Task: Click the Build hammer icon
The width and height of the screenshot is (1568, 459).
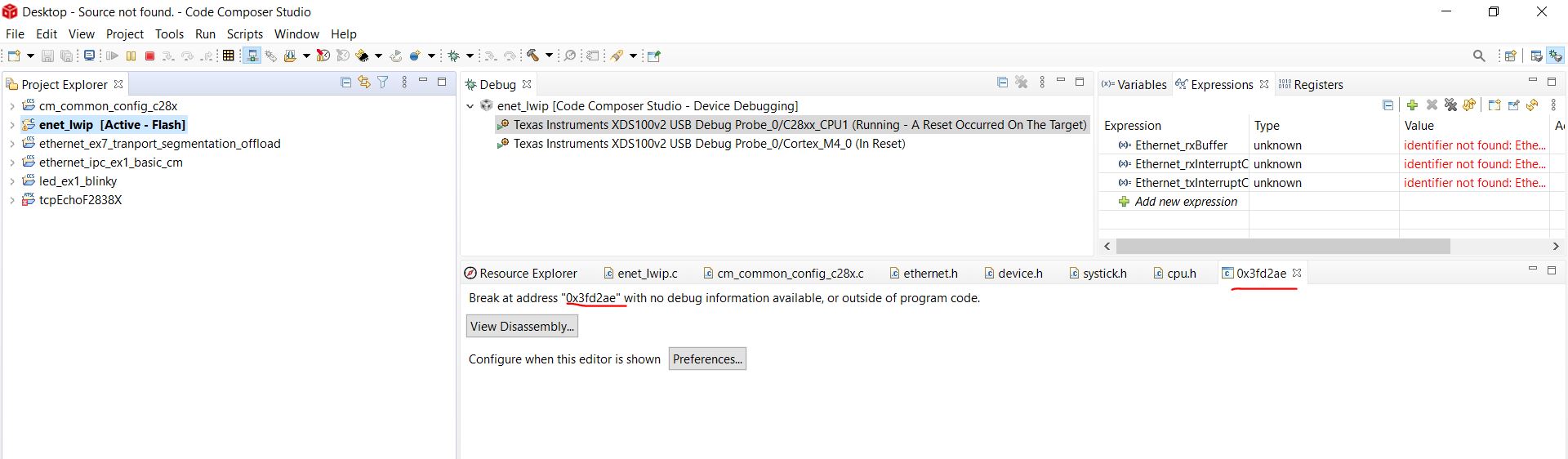Action: (x=532, y=56)
